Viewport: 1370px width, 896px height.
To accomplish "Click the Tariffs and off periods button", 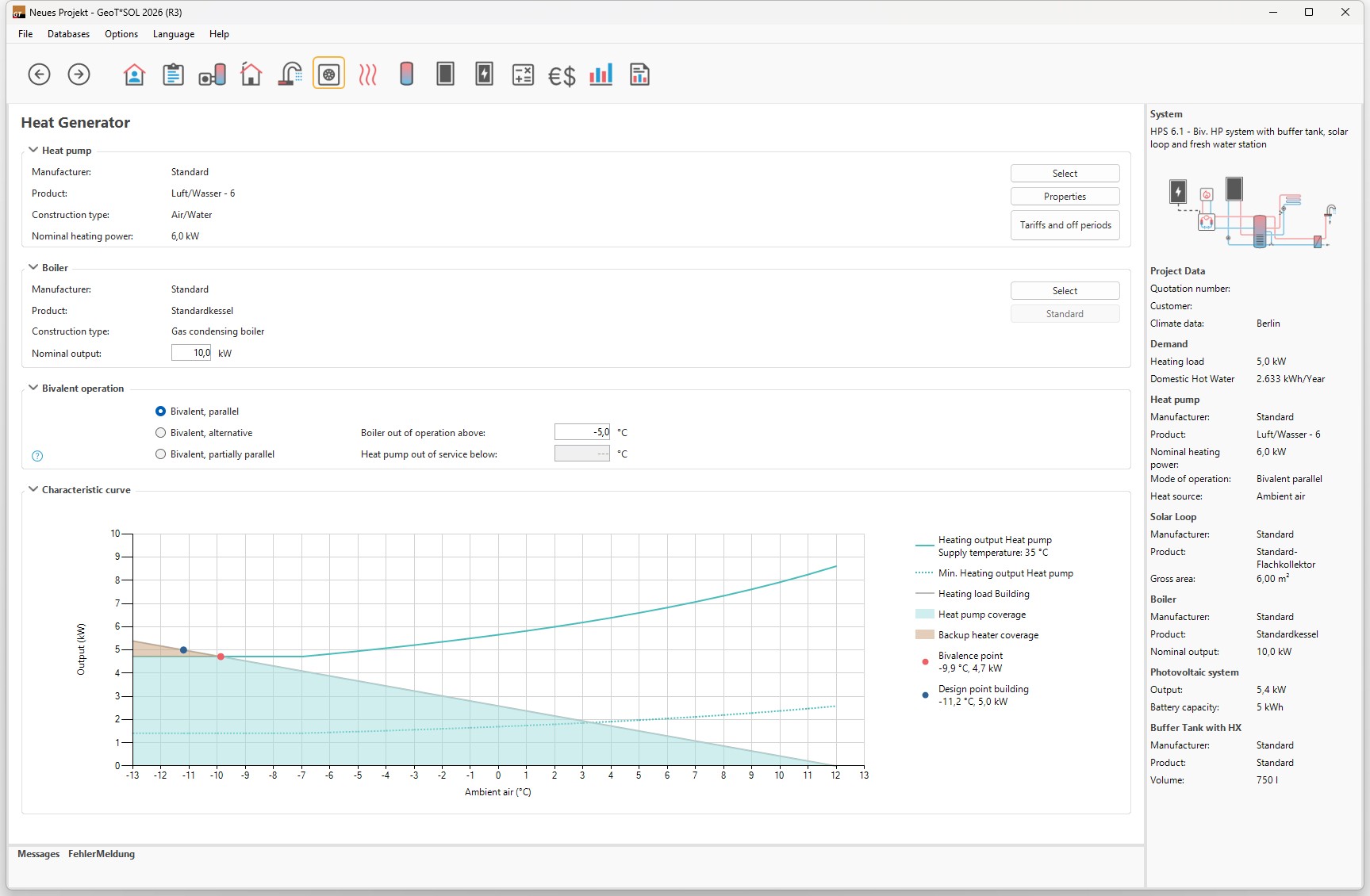I will (1065, 225).
